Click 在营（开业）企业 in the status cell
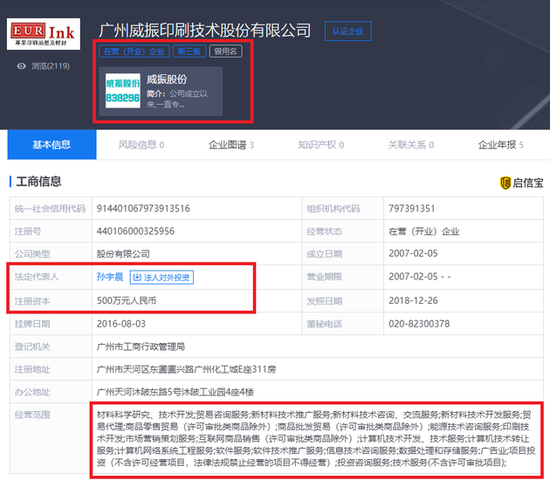 (424, 232)
